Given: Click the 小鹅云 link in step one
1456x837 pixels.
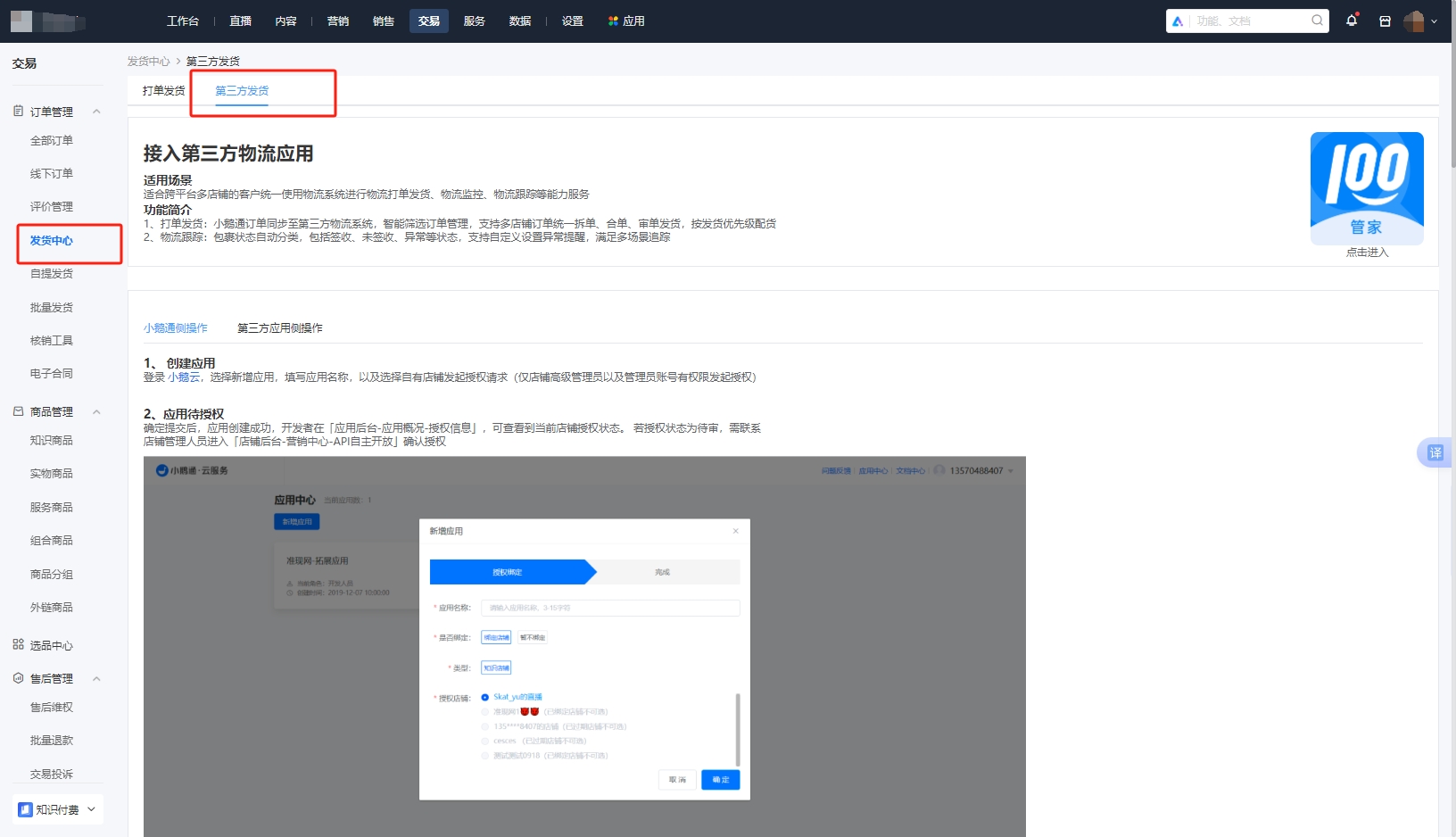Looking at the screenshot, I should [185, 377].
